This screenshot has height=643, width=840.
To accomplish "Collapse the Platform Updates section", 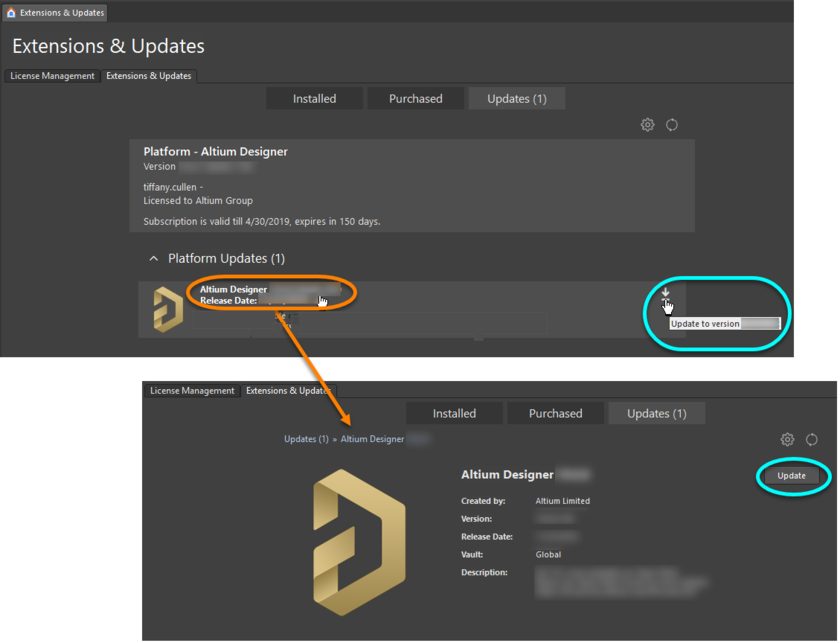I will pyautogui.click(x=153, y=258).
